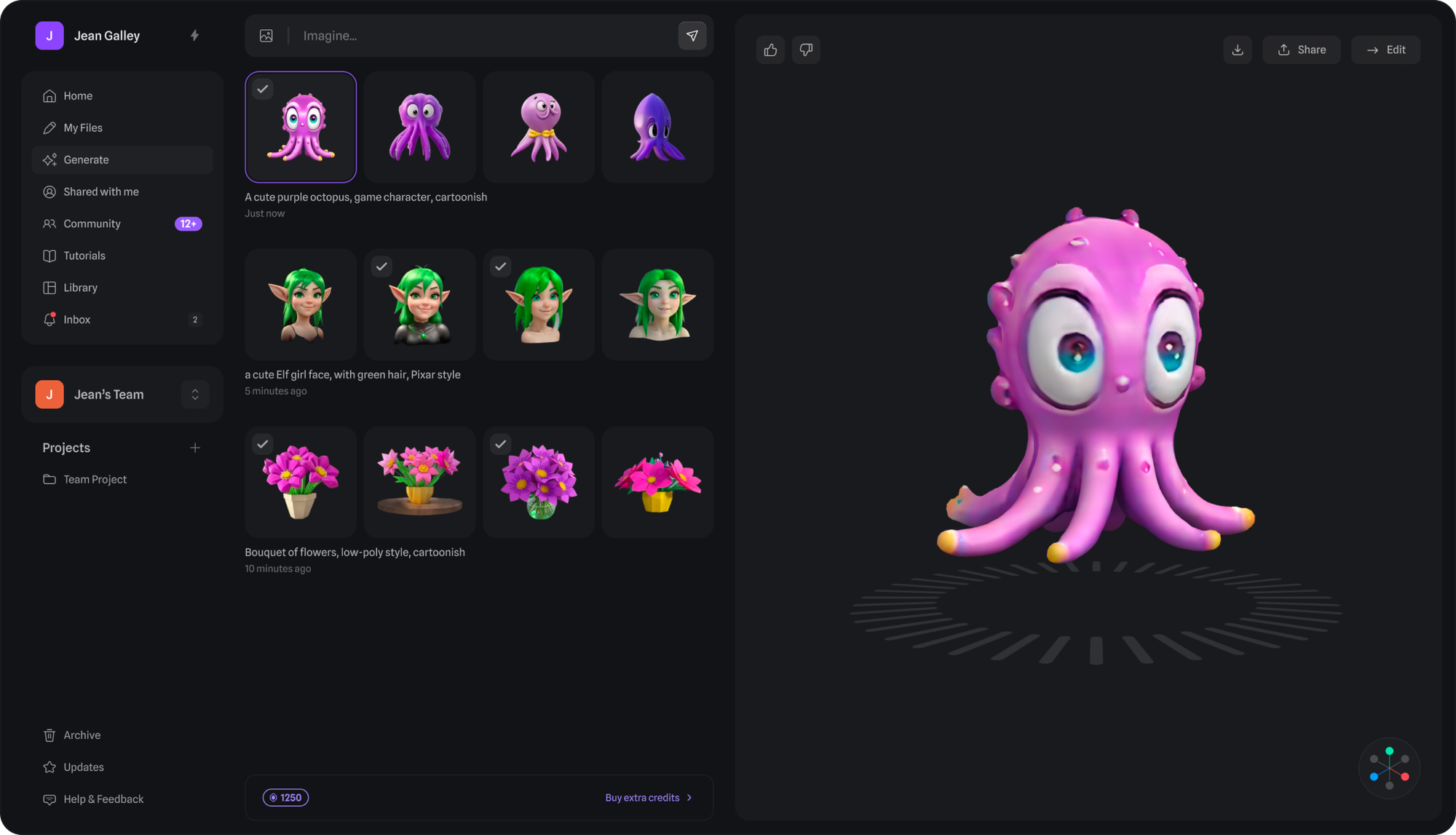Uncheck the selected pink octopus thumbnail checkbox

coord(263,89)
